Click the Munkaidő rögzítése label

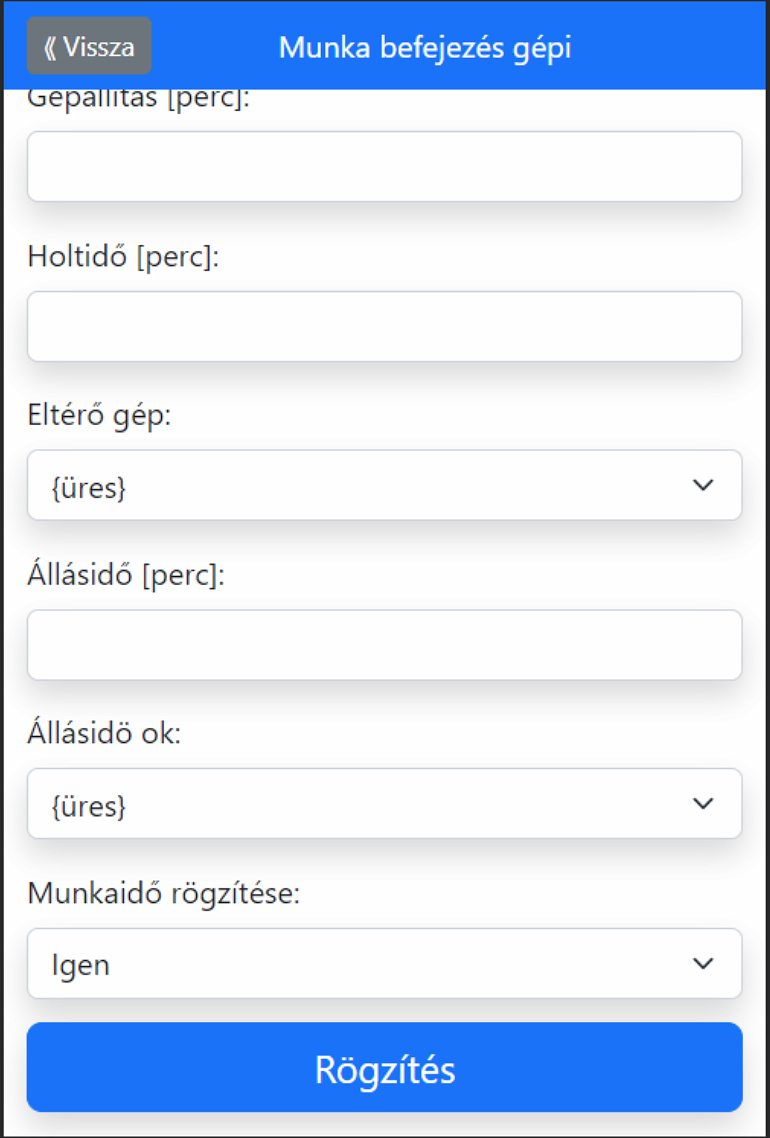coord(164,893)
